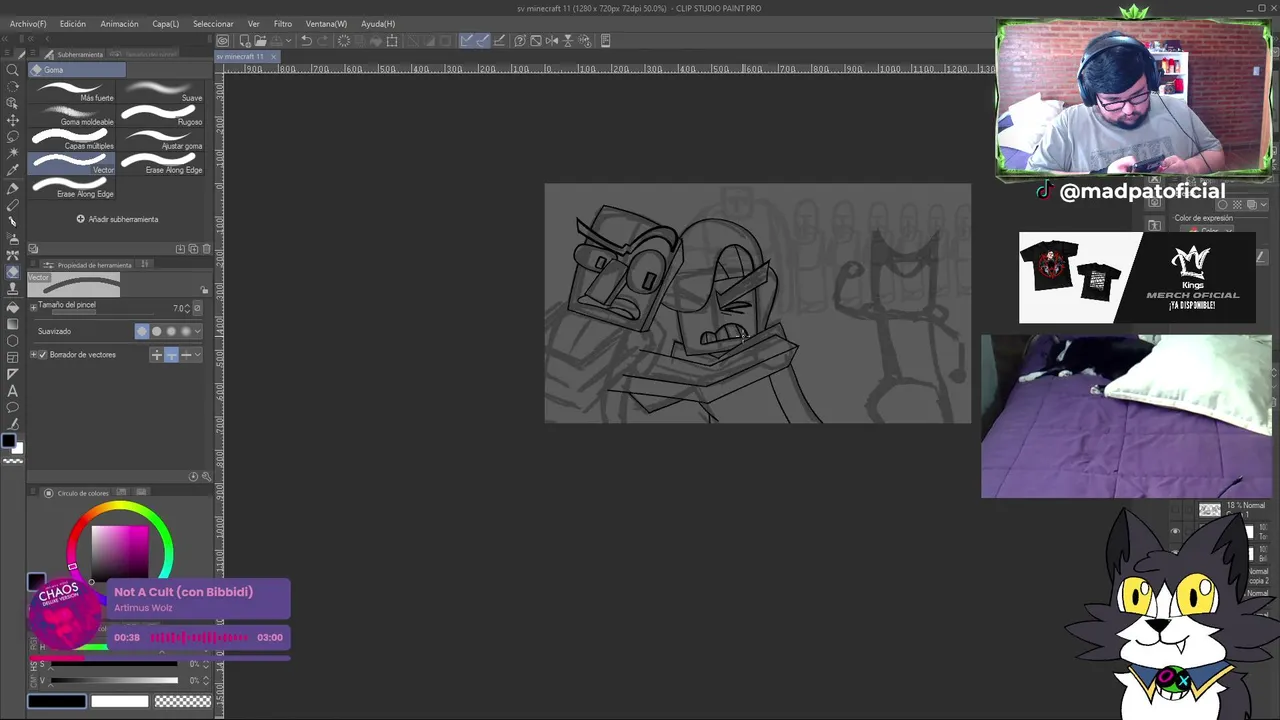This screenshot has height=720, width=1280.
Task: Open the save icon dropdown arrow
Action: tap(288, 41)
